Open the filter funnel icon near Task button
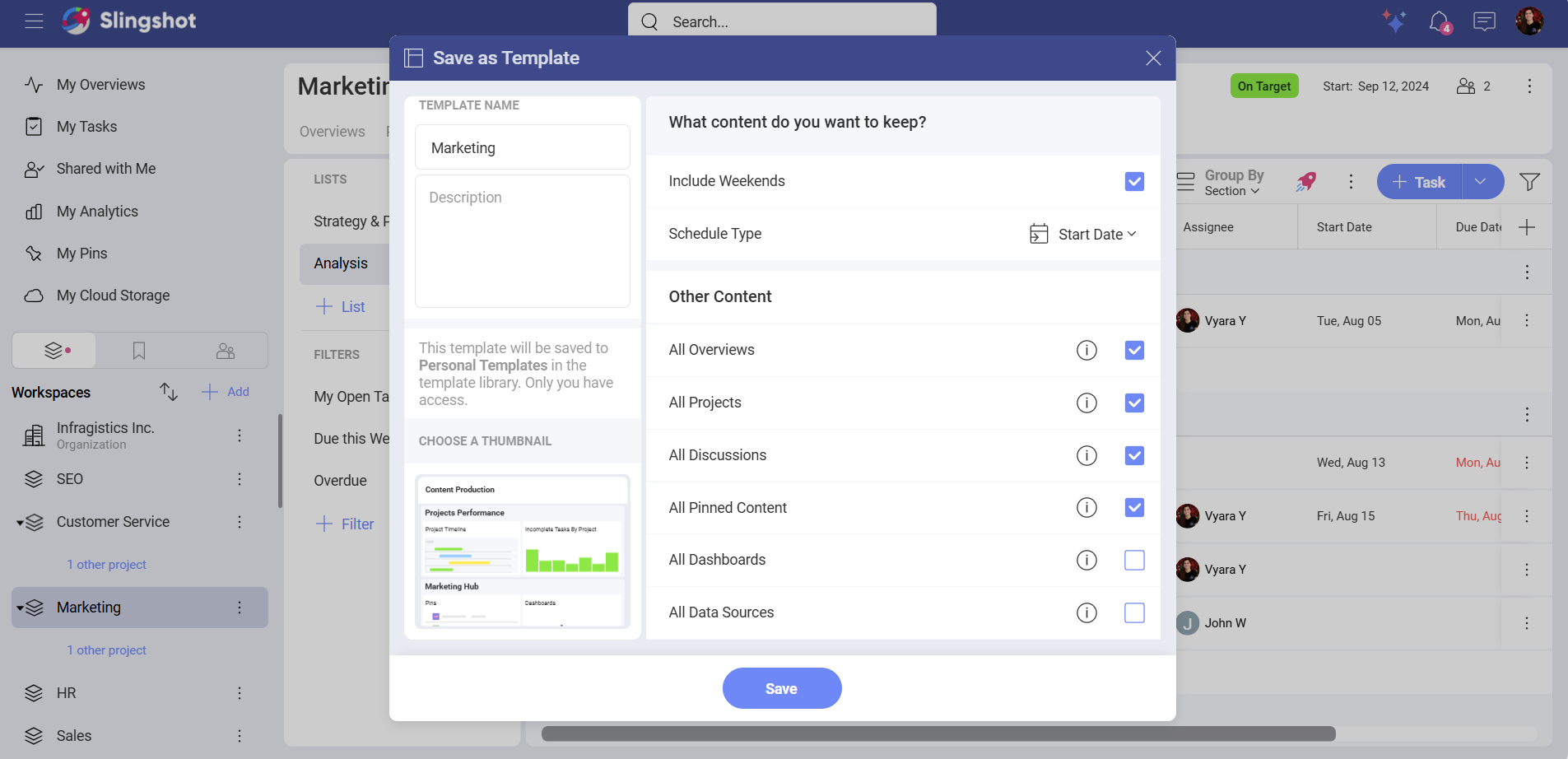This screenshot has width=1568, height=759. click(x=1529, y=181)
